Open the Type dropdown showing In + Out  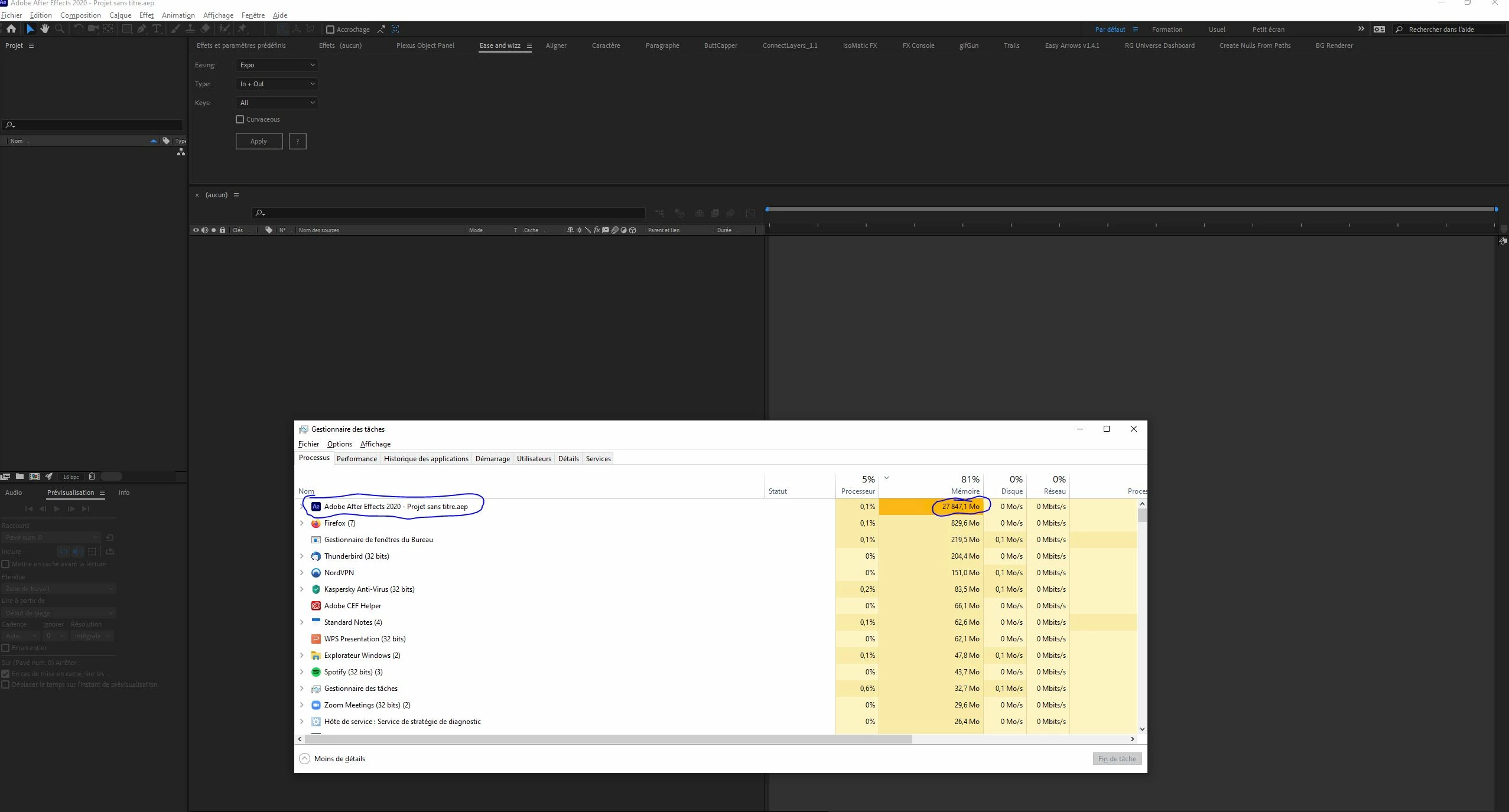pyautogui.click(x=277, y=84)
